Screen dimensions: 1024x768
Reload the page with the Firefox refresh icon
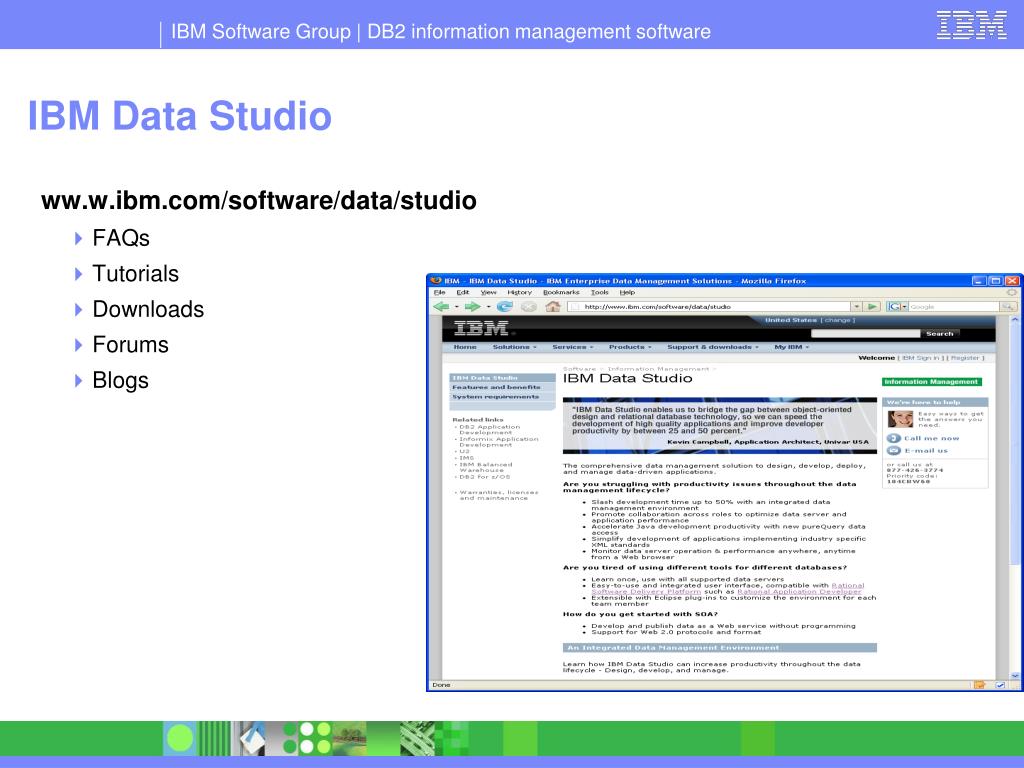click(504, 306)
